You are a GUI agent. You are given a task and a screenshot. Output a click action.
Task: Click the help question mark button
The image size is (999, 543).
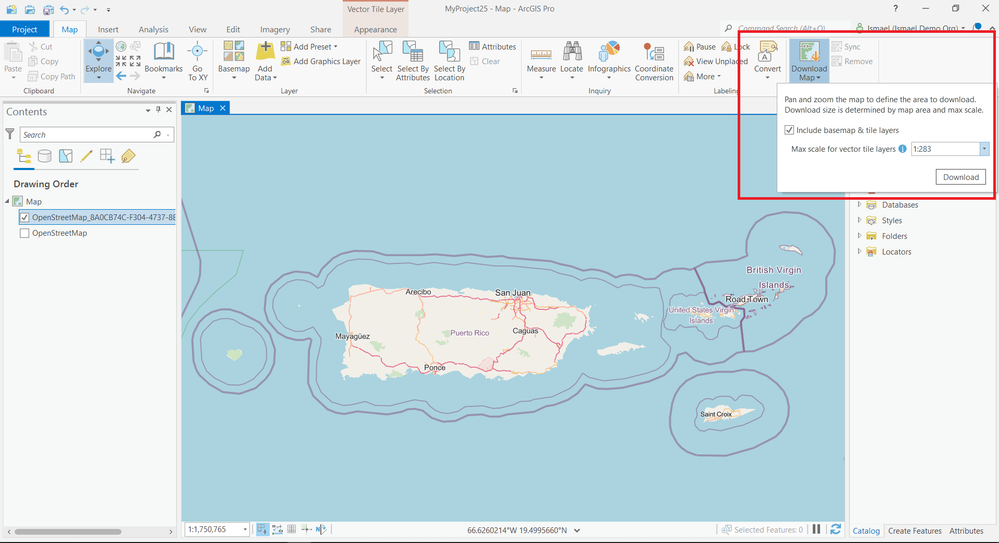895,9
